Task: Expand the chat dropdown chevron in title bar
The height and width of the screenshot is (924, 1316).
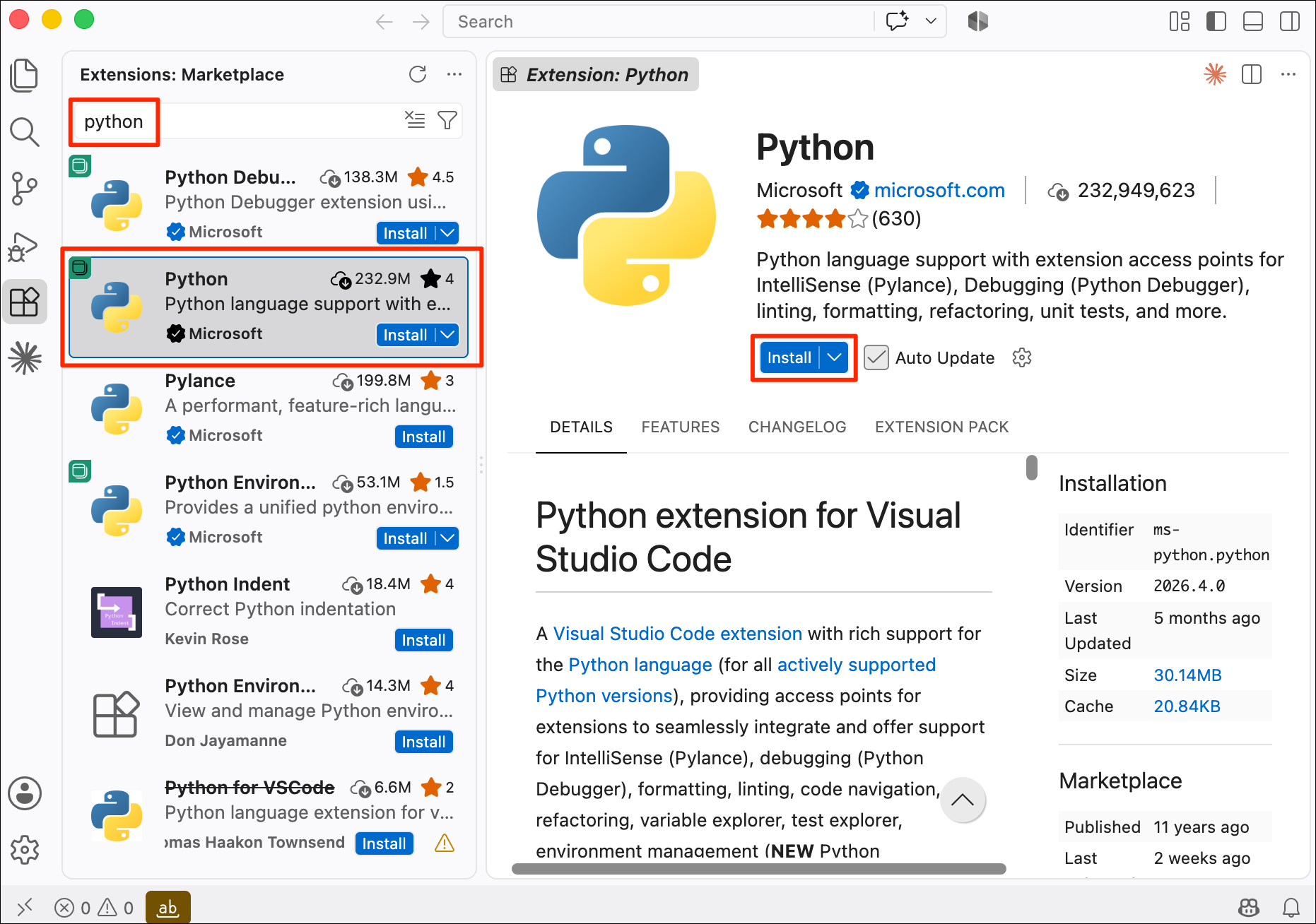Action: 931,21
